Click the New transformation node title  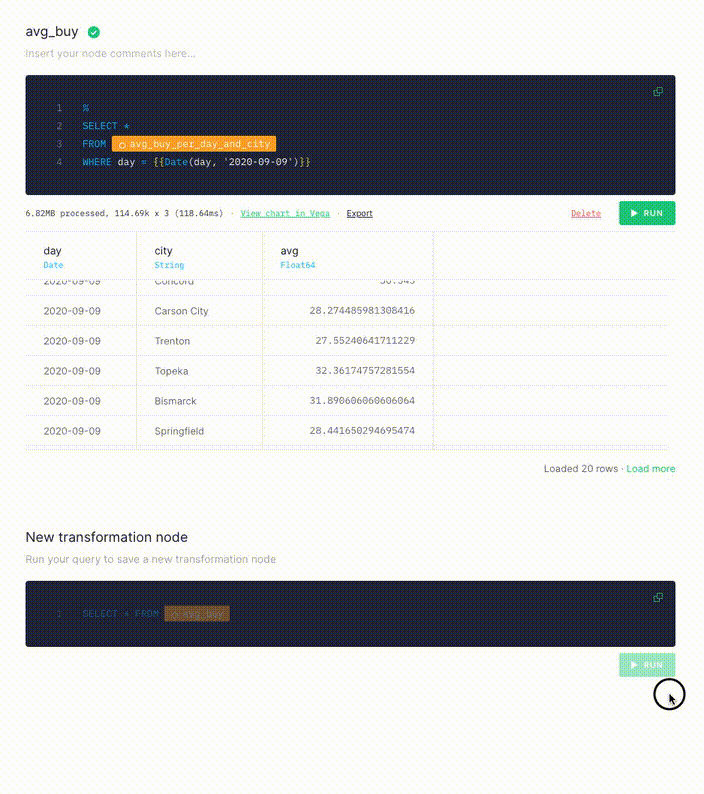pos(106,537)
